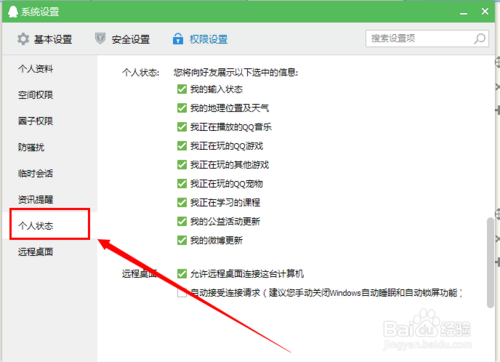Uncheck 我的输入状态 checkbox
The height and width of the screenshot is (362, 500).
[182, 89]
